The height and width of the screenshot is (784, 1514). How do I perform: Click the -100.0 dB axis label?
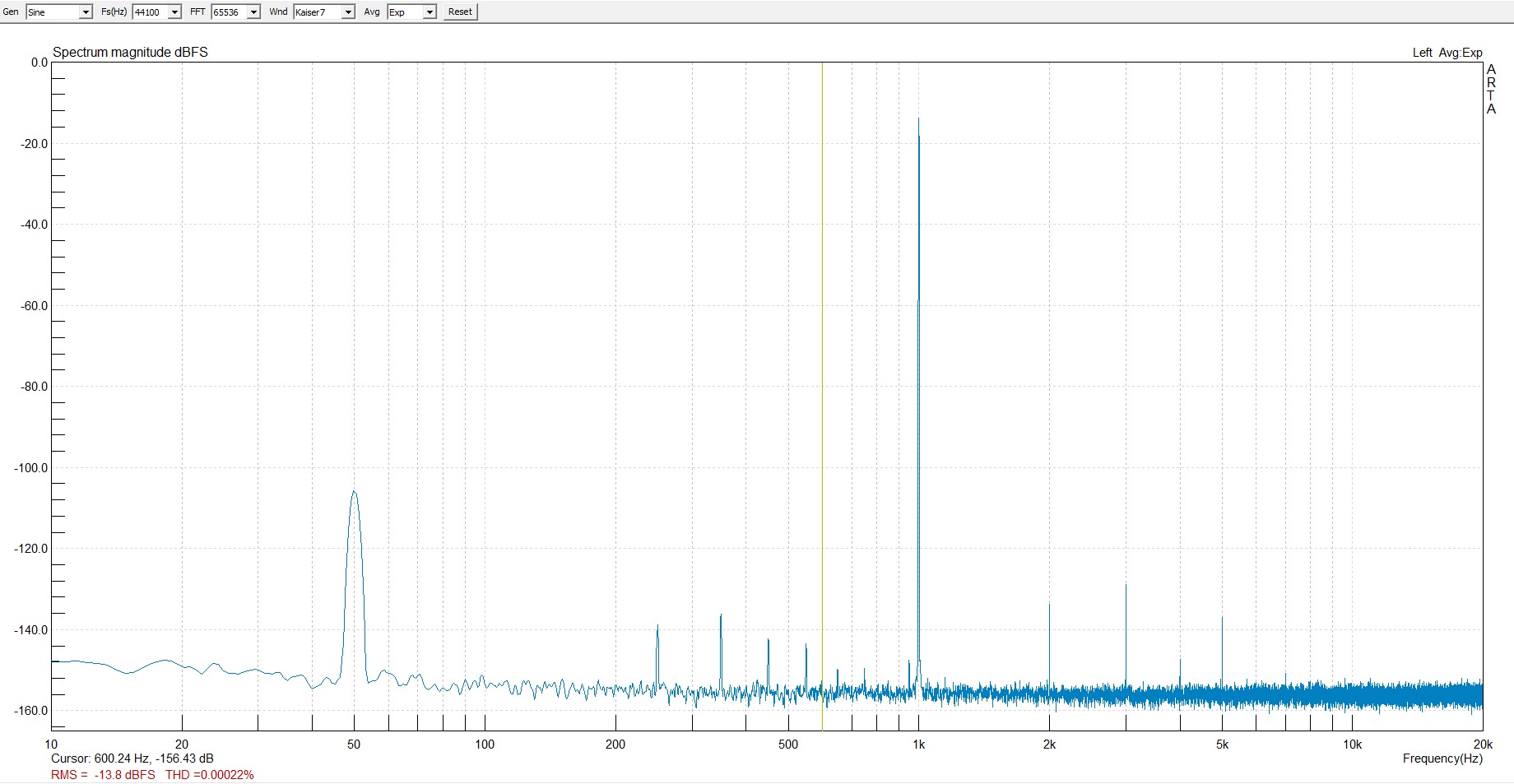point(31,468)
